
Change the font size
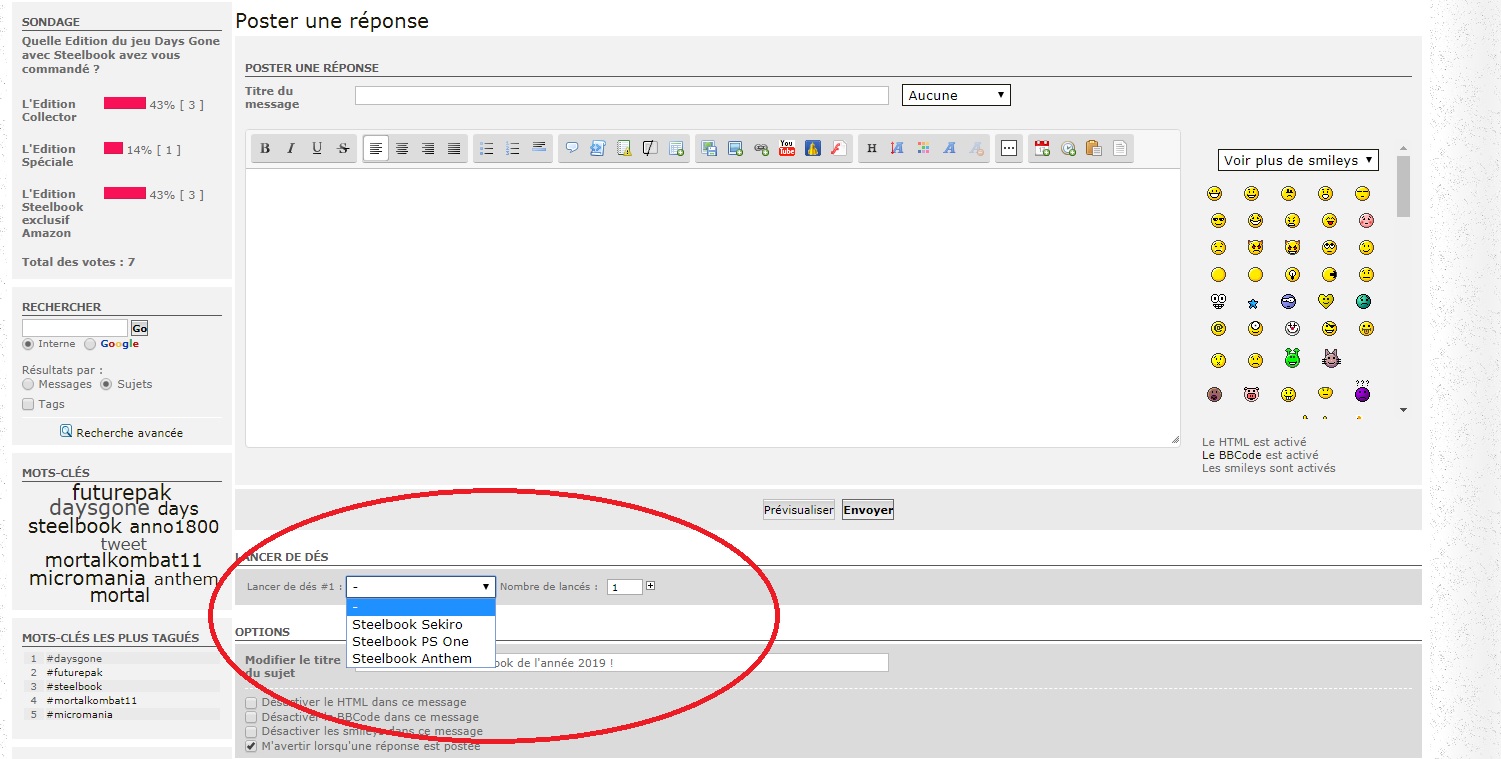[x=898, y=148]
